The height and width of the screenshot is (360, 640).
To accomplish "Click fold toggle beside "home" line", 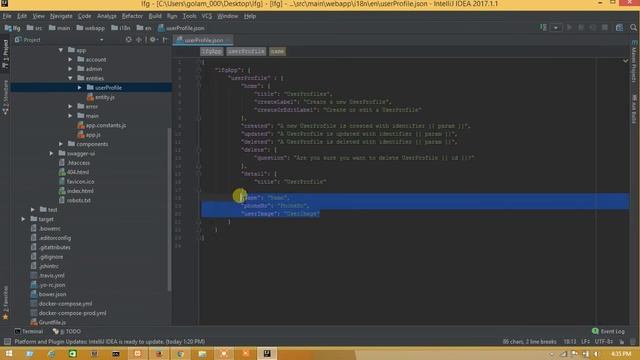I will tap(199, 86).
